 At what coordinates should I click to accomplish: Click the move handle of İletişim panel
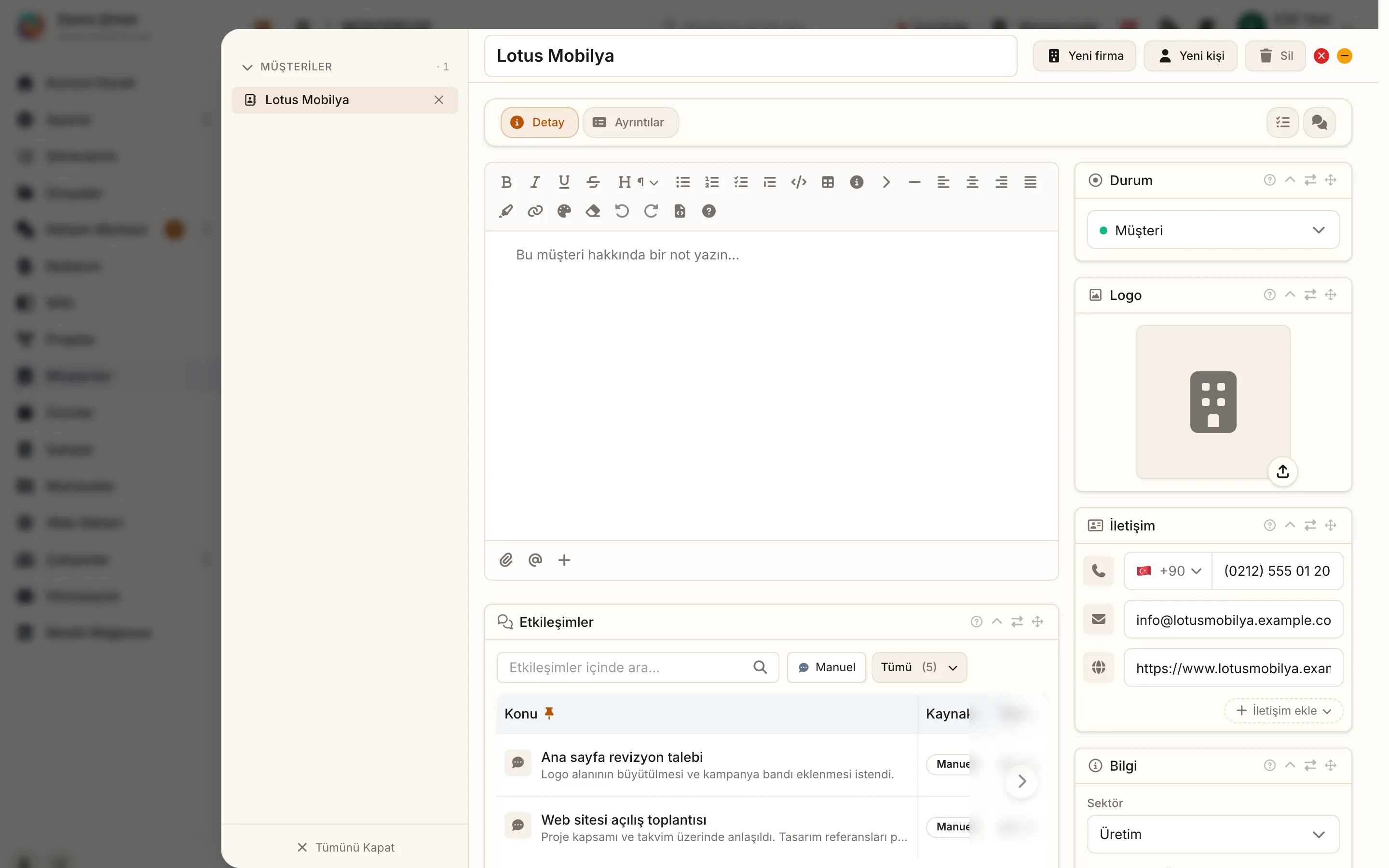(x=1331, y=525)
